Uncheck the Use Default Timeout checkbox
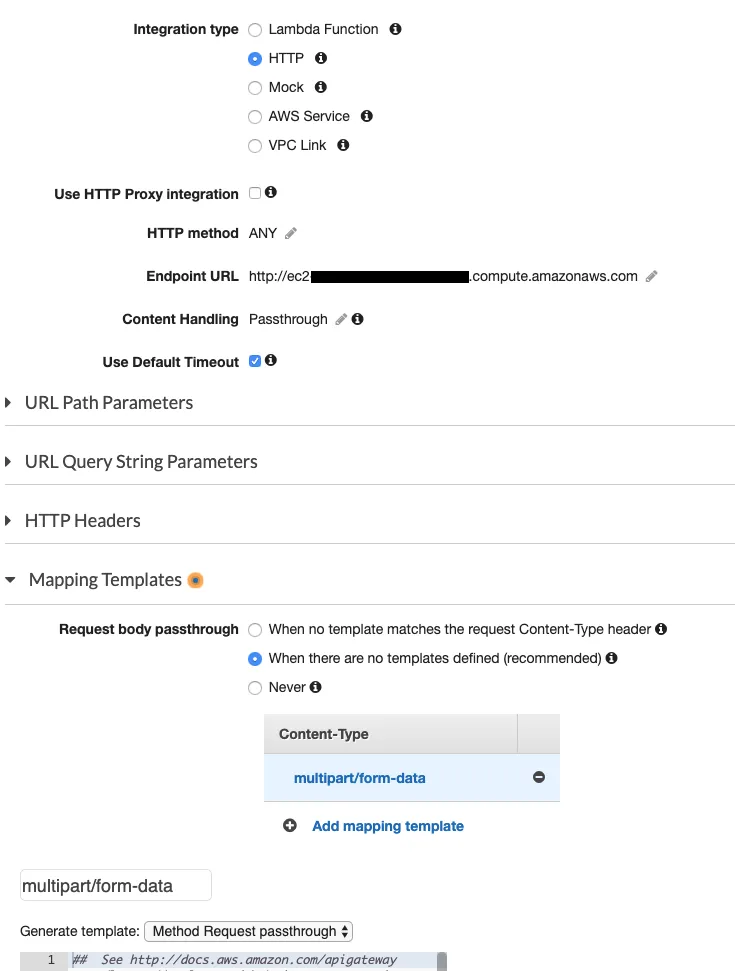The width and height of the screenshot is (735, 971). [x=255, y=361]
